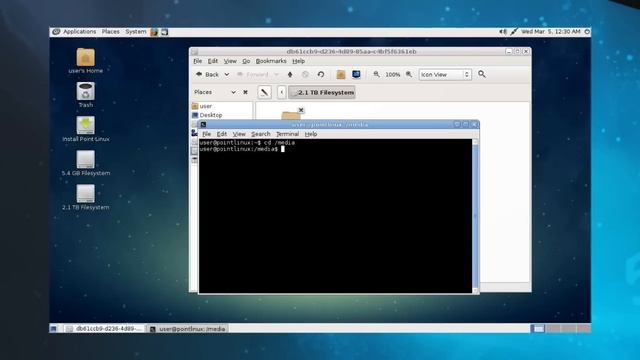Open the System menu in top panel

[136, 32]
